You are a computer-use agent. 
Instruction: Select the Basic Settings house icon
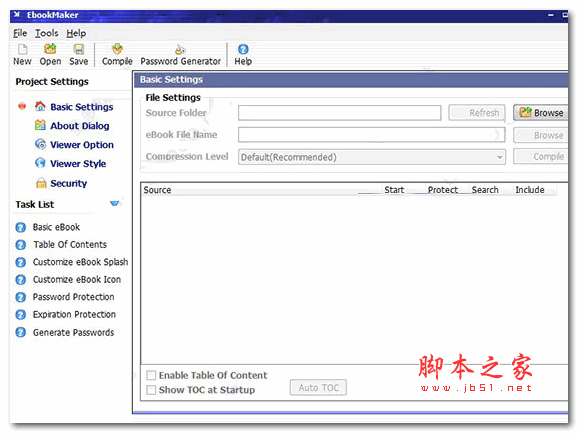coord(40,106)
